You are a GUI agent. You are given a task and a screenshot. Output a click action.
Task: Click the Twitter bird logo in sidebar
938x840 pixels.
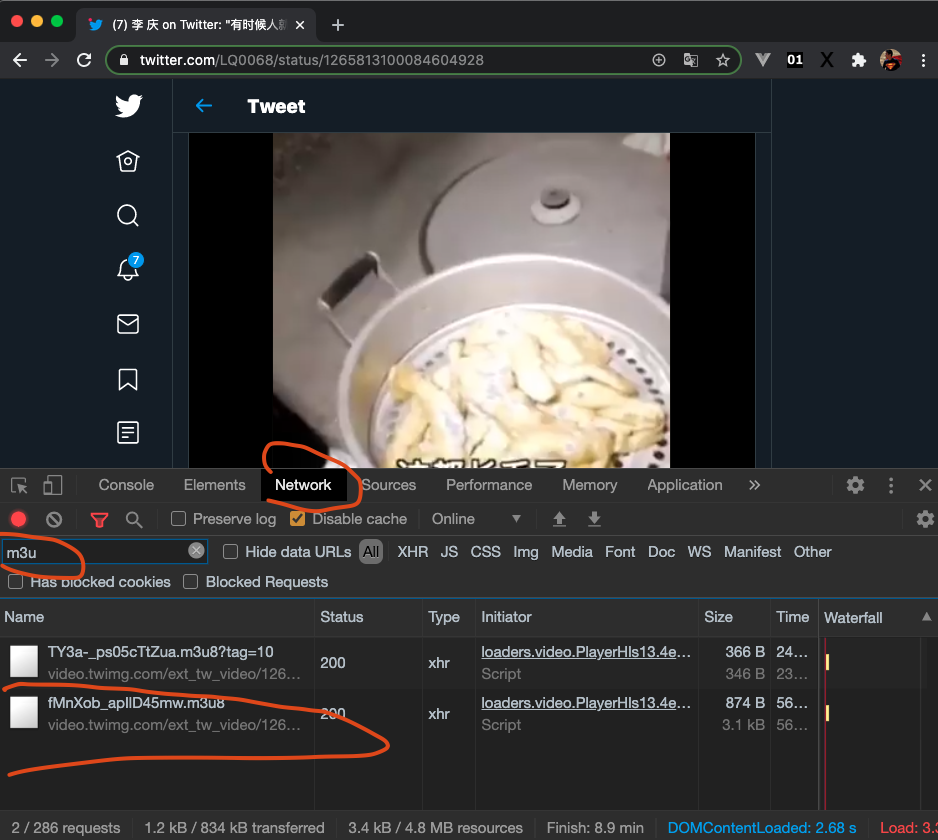point(128,106)
